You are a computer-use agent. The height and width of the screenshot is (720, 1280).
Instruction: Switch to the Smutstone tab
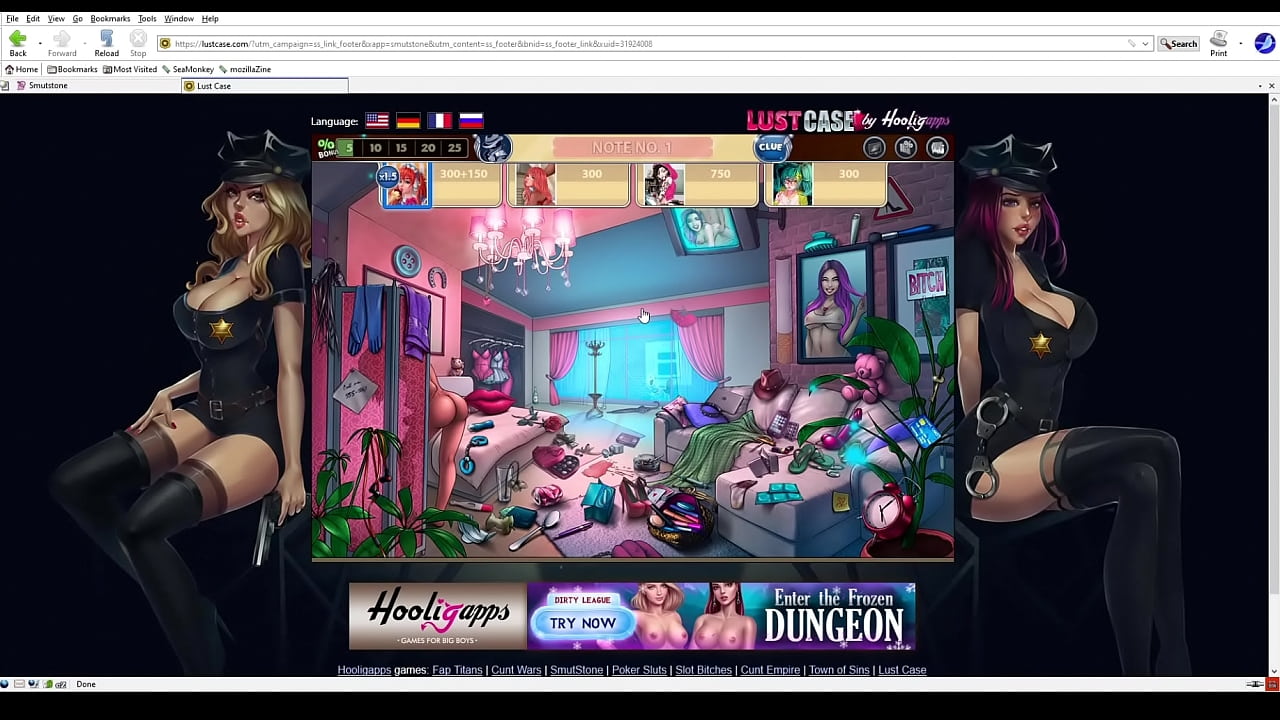click(x=44, y=85)
